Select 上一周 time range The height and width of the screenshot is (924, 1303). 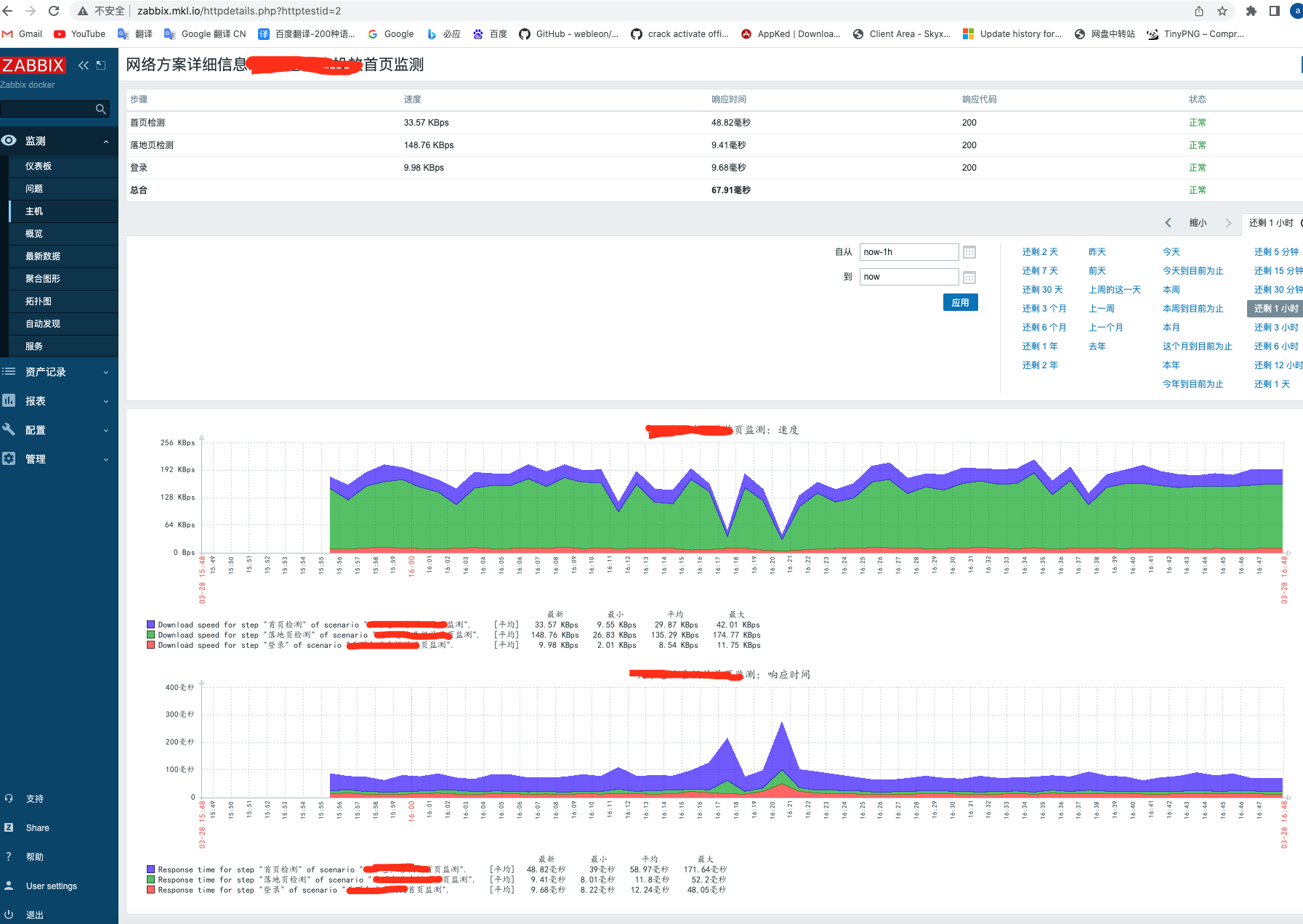coord(1102,309)
